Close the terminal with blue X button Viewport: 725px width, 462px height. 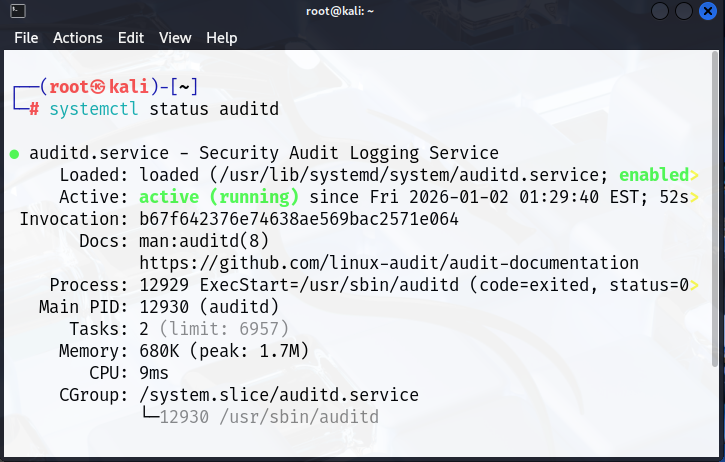click(x=707, y=11)
